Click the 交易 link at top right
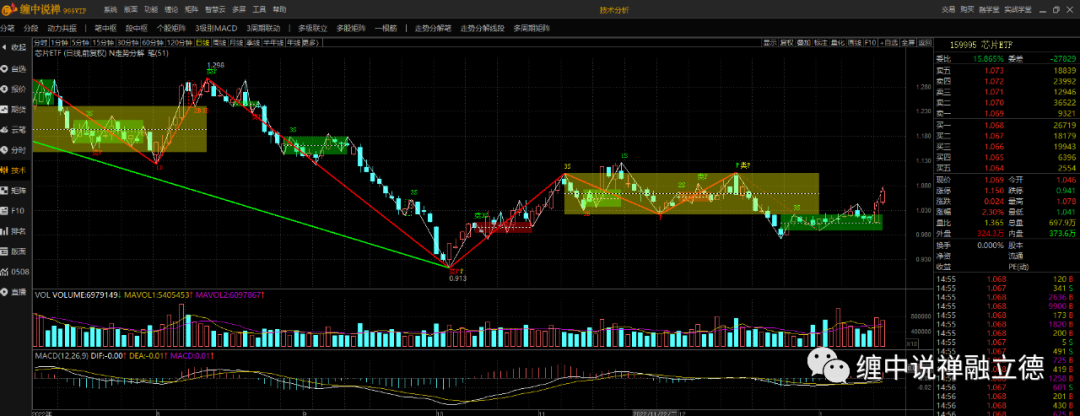1080x416 pixels. point(948,10)
